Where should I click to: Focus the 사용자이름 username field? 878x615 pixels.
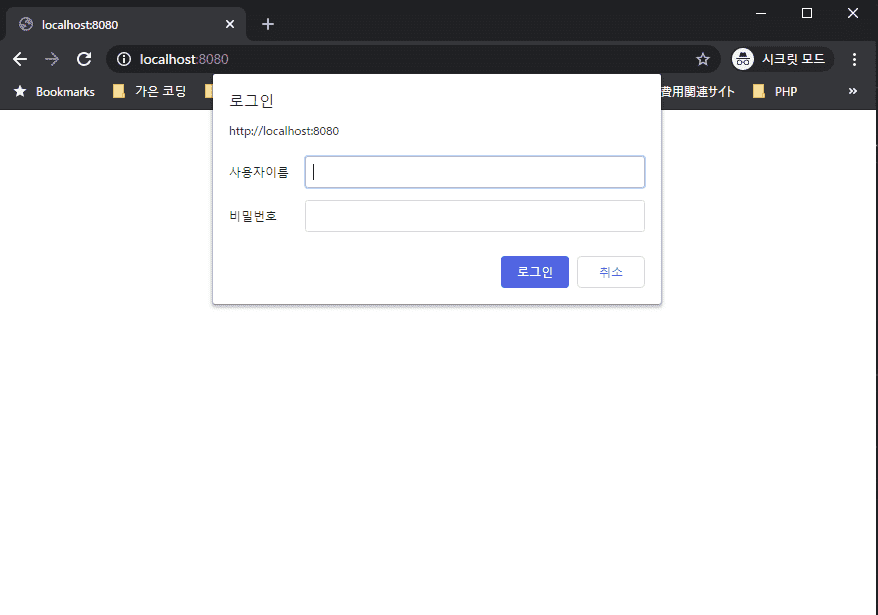[475, 172]
